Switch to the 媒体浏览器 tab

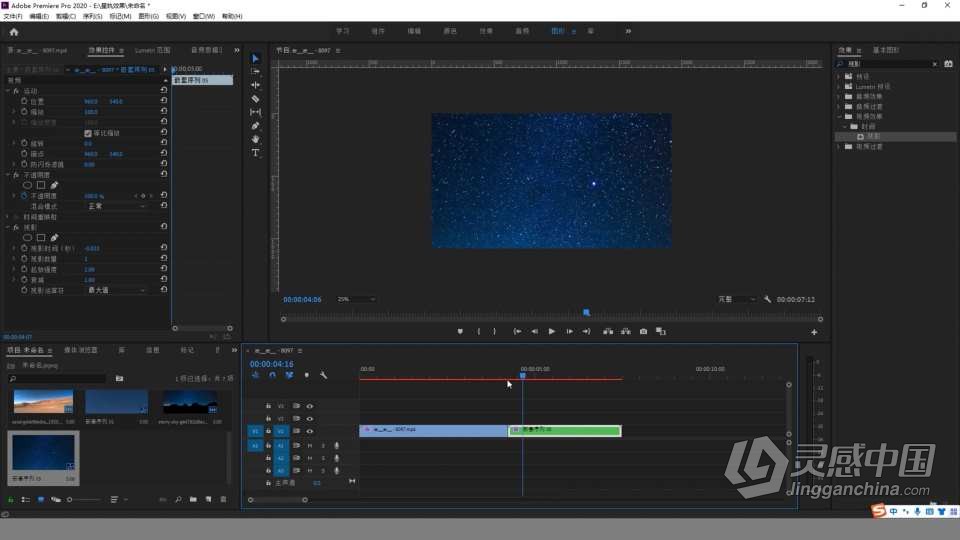pos(81,350)
